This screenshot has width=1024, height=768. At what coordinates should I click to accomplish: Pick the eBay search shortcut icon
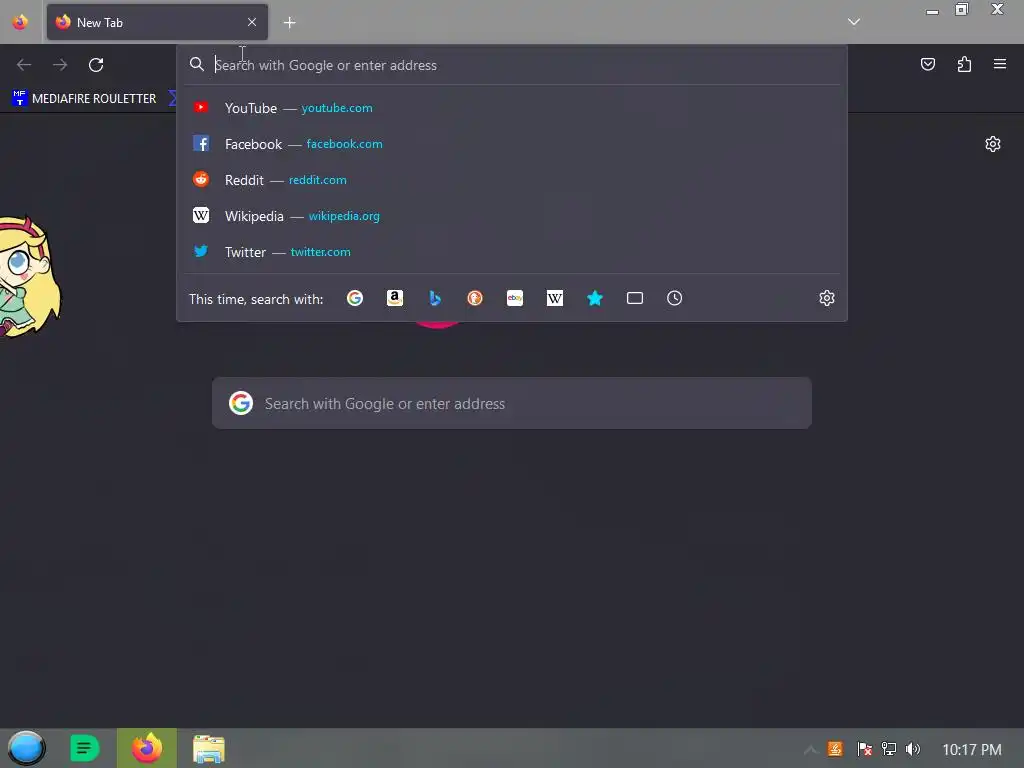pyautogui.click(x=515, y=298)
